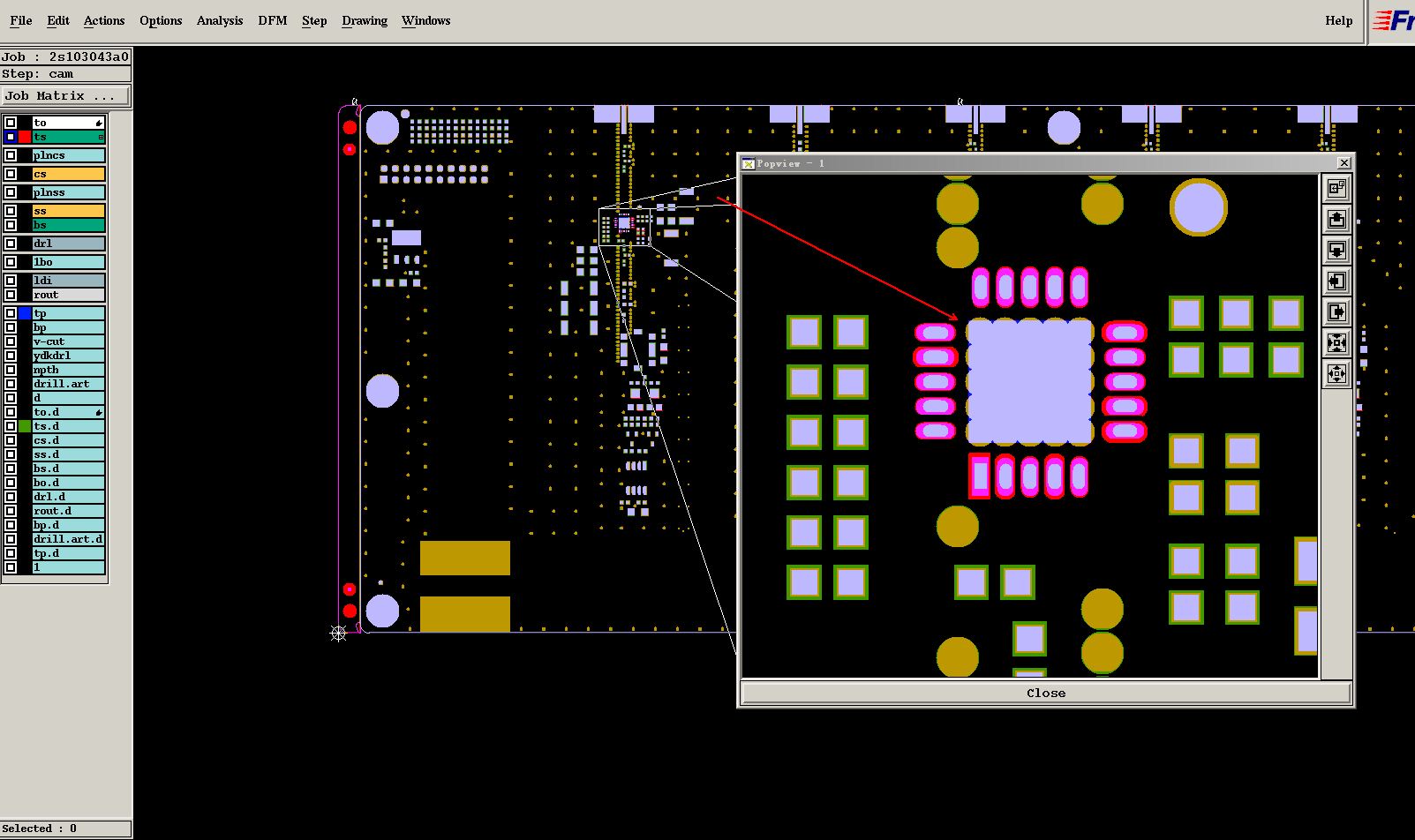Zoom in Popview using the inward-arrows icon
Viewport: 1415px width, 840px height.
coord(1336,342)
